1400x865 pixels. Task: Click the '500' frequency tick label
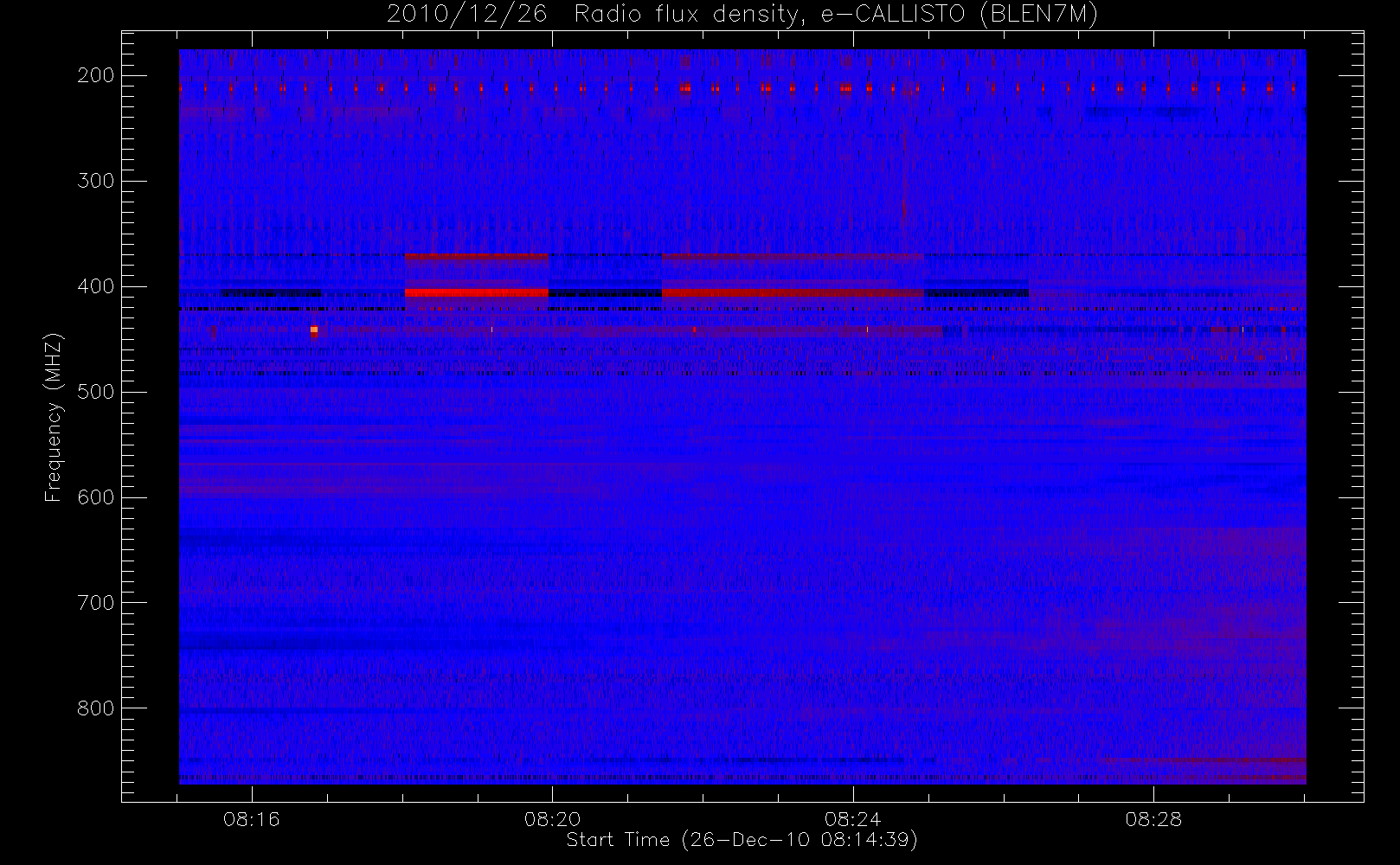96,392
